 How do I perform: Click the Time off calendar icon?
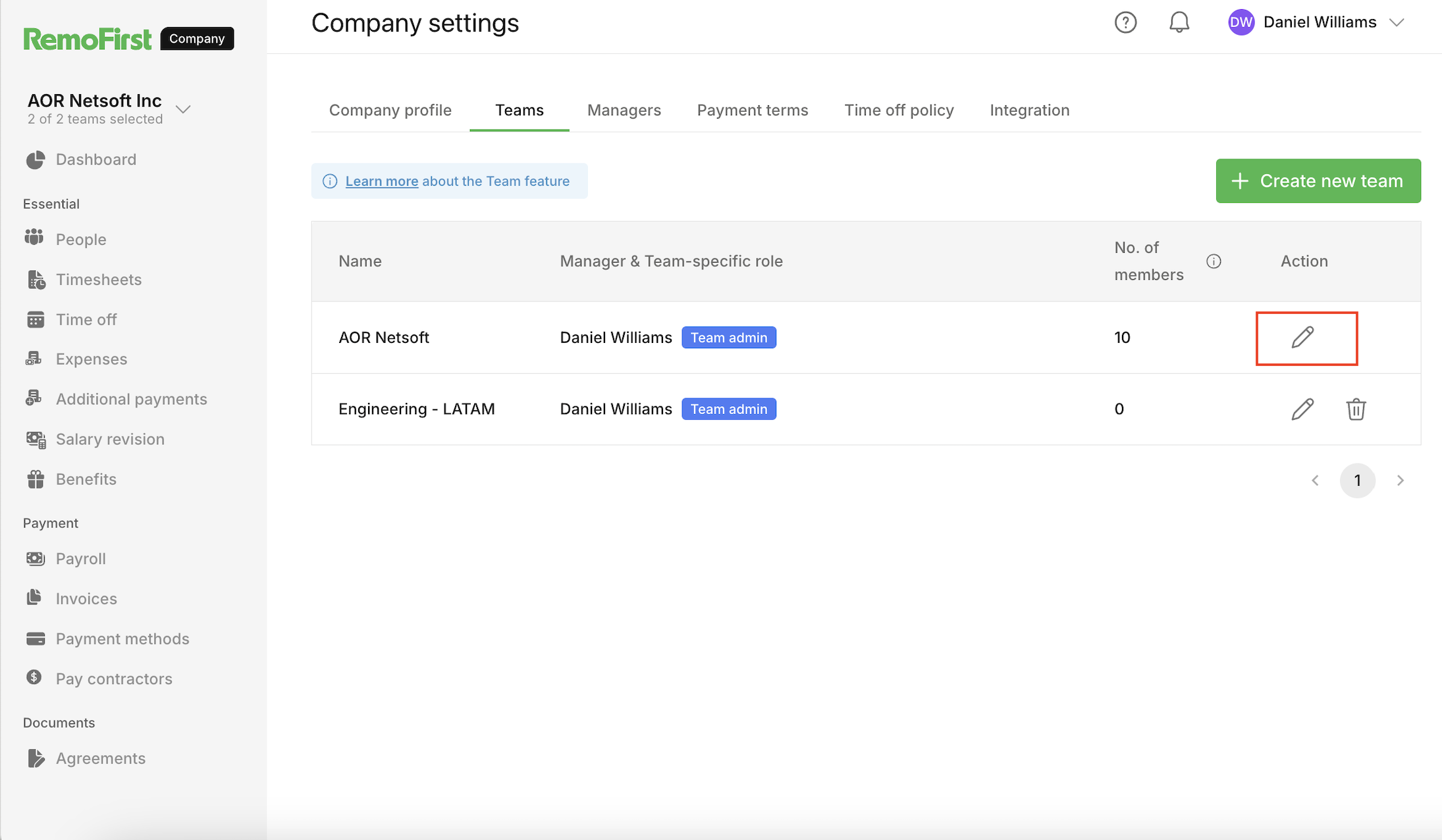[36, 319]
